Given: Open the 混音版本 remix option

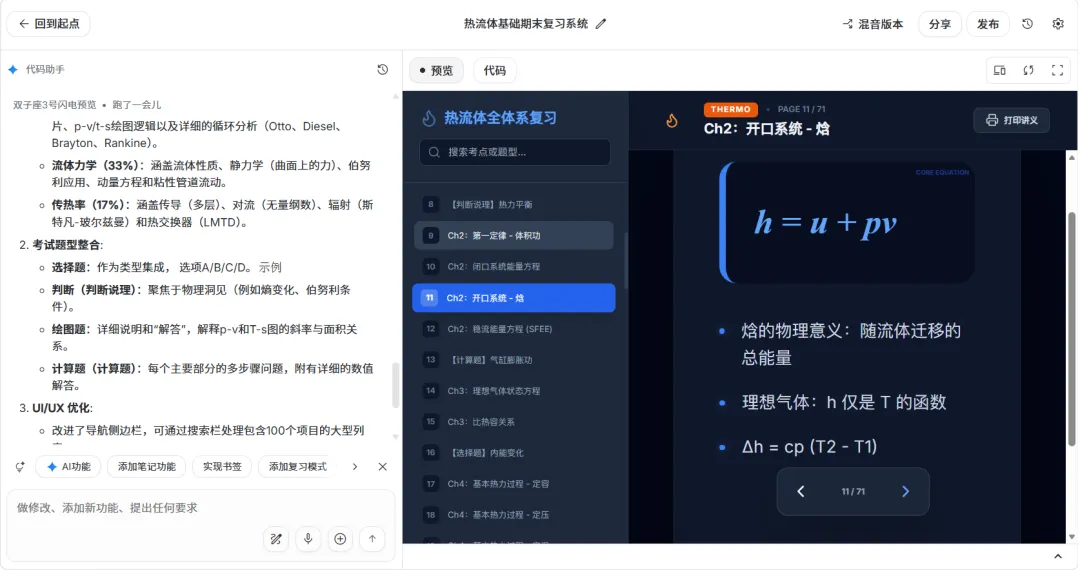Looking at the screenshot, I should [872, 24].
